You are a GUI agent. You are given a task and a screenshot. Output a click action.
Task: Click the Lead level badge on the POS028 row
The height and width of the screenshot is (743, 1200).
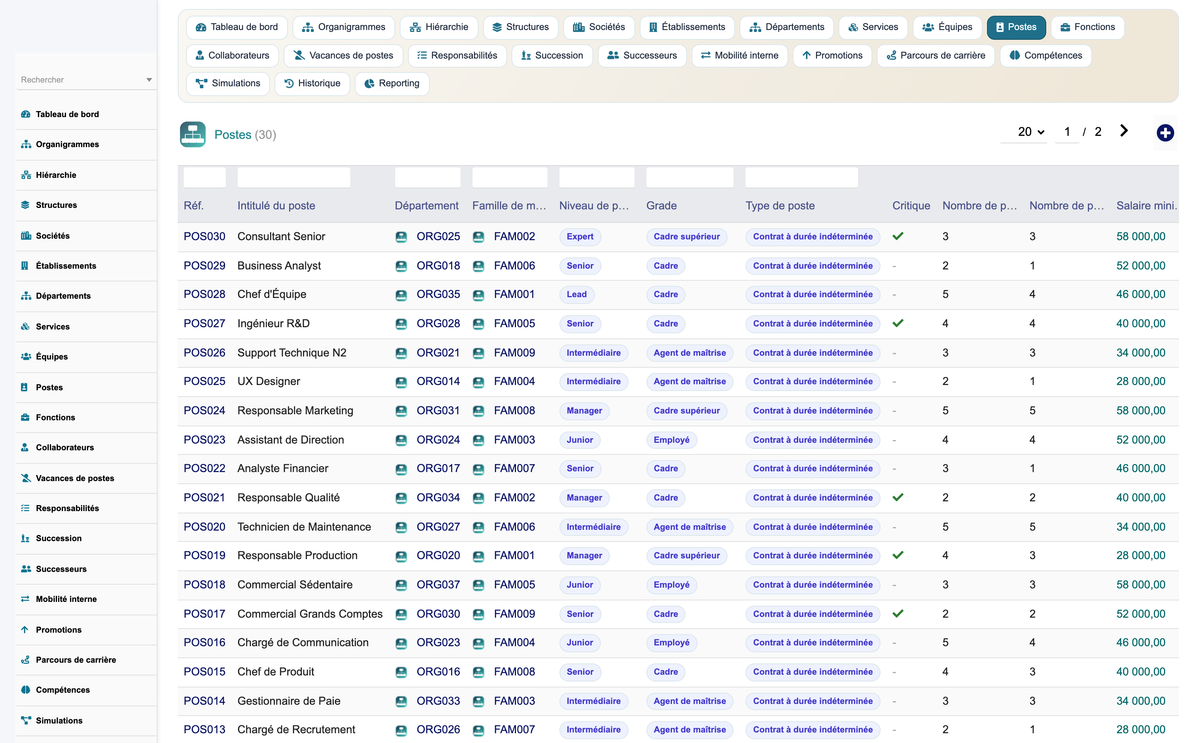(577, 295)
